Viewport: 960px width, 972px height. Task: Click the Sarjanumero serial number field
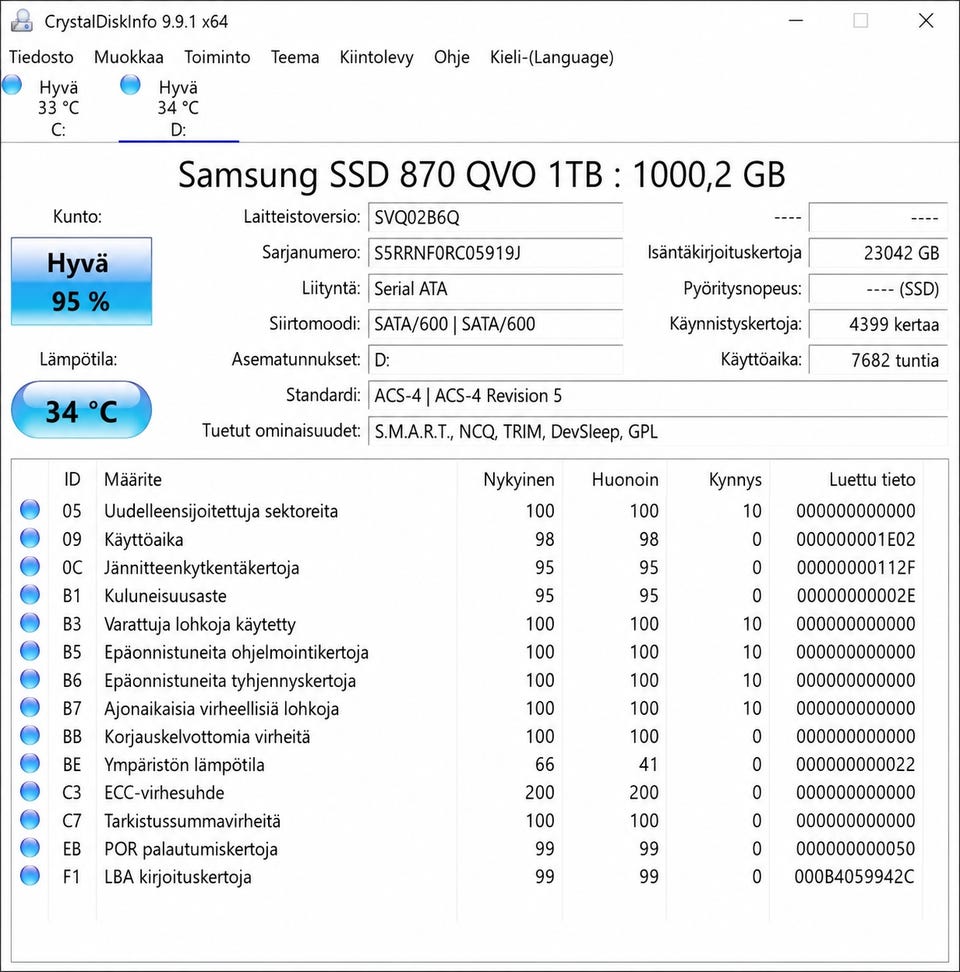[495, 253]
